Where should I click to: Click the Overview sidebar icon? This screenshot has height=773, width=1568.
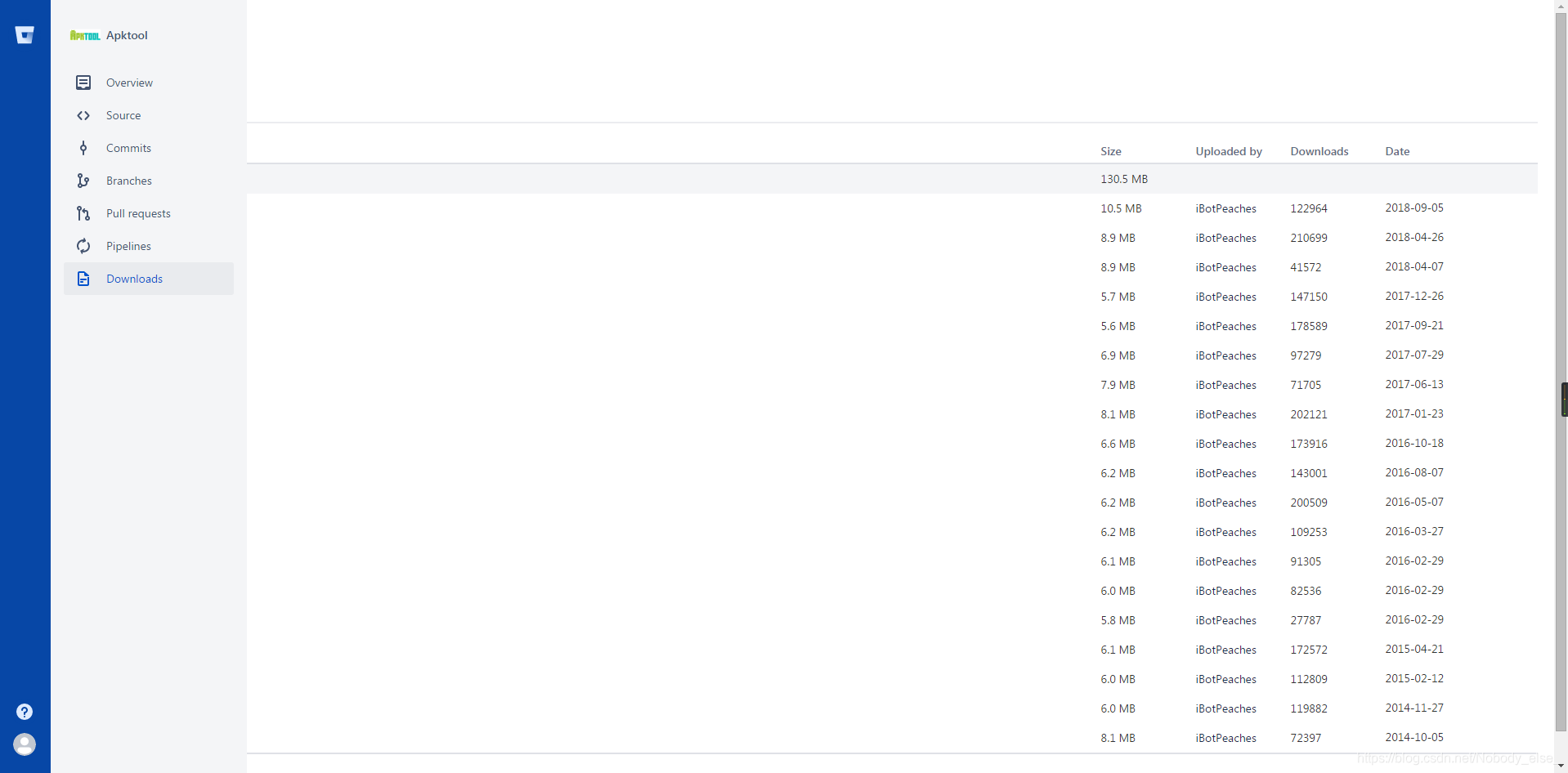click(83, 83)
